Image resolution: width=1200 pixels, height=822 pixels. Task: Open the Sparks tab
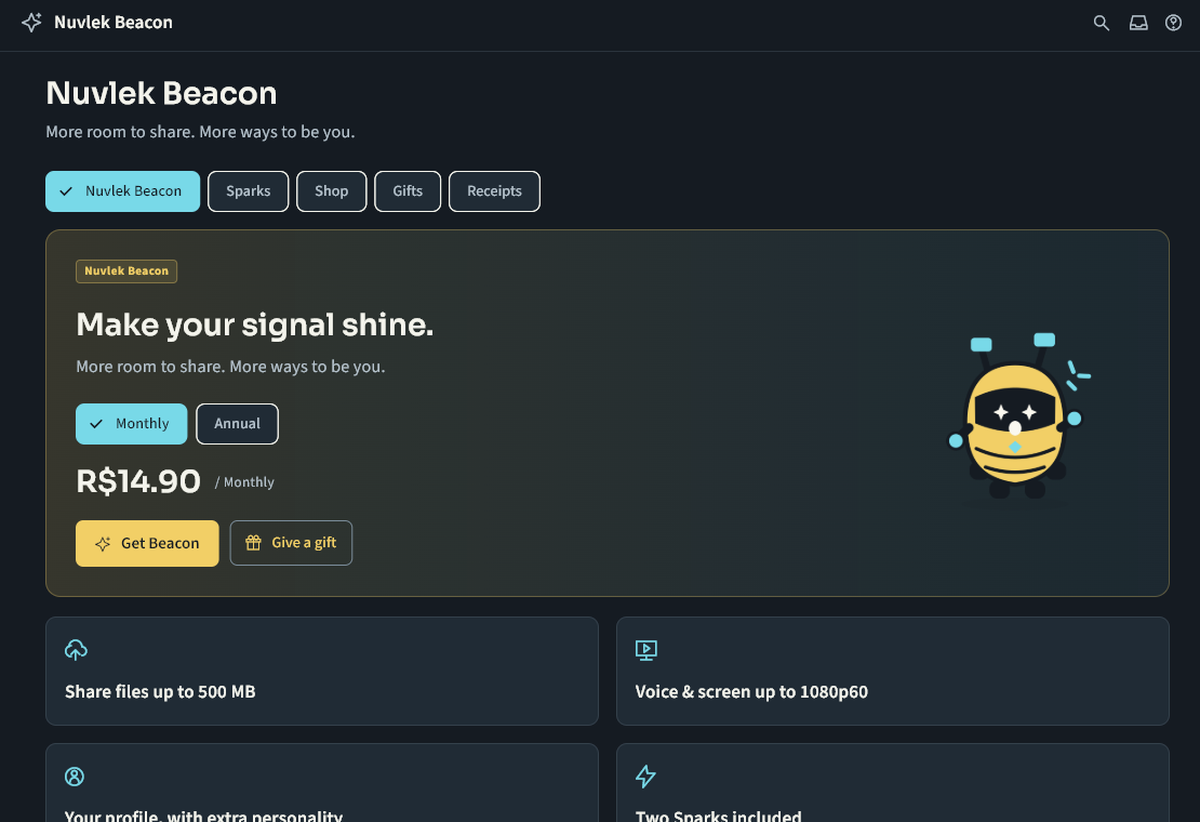(x=248, y=191)
